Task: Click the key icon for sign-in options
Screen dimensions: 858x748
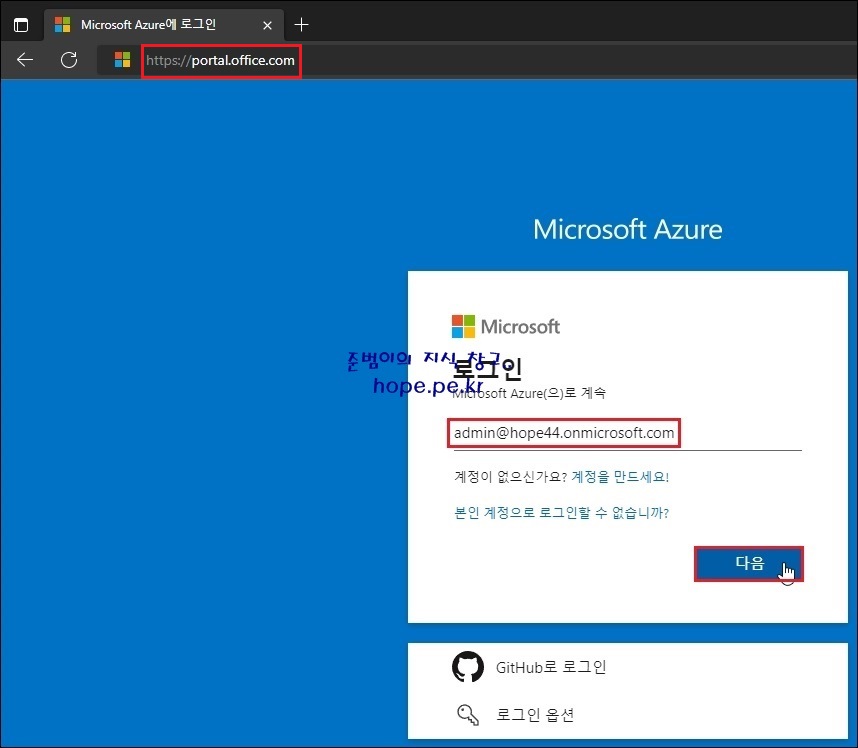Action: (468, 715)
